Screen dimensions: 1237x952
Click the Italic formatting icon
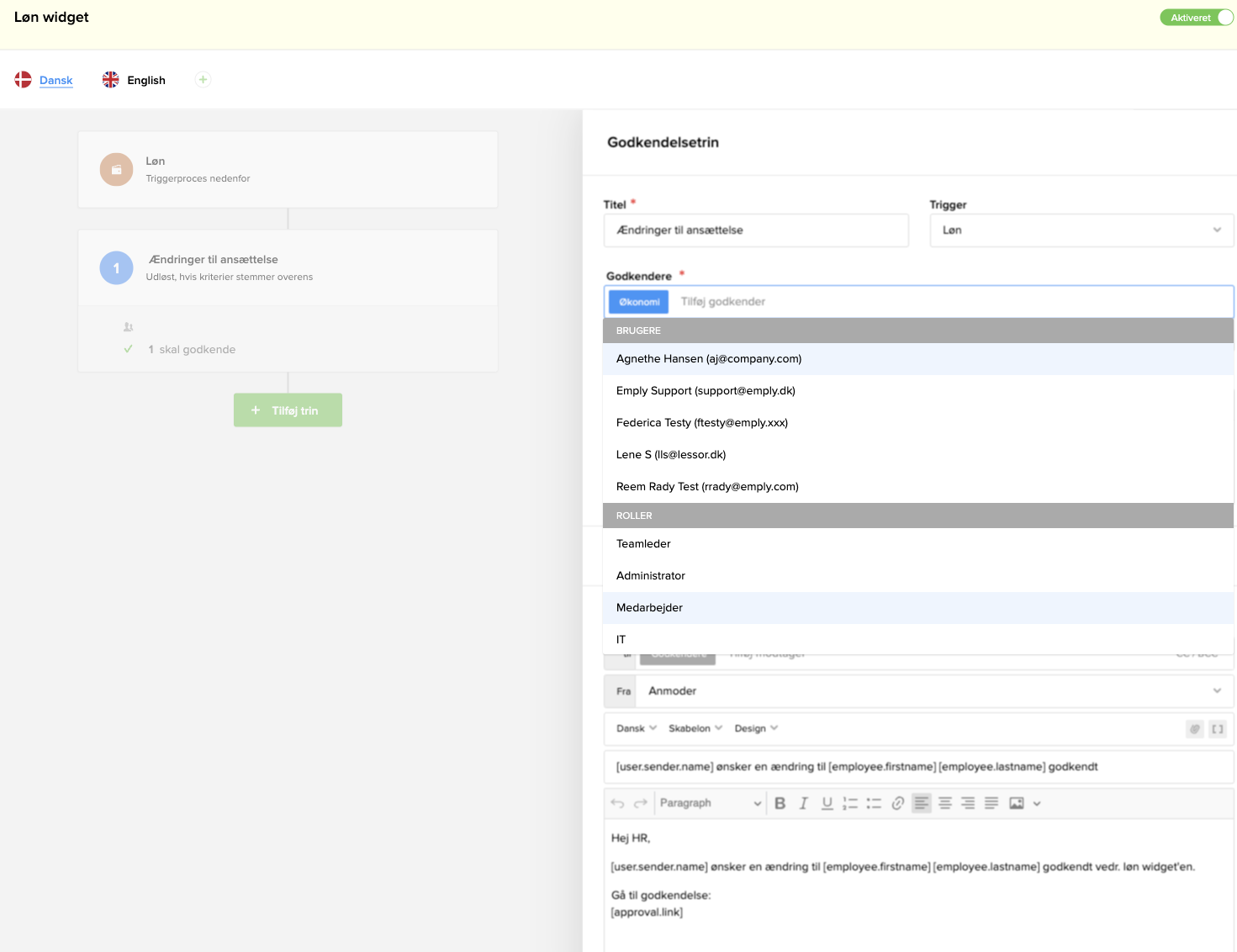click(x=803, y=803)
